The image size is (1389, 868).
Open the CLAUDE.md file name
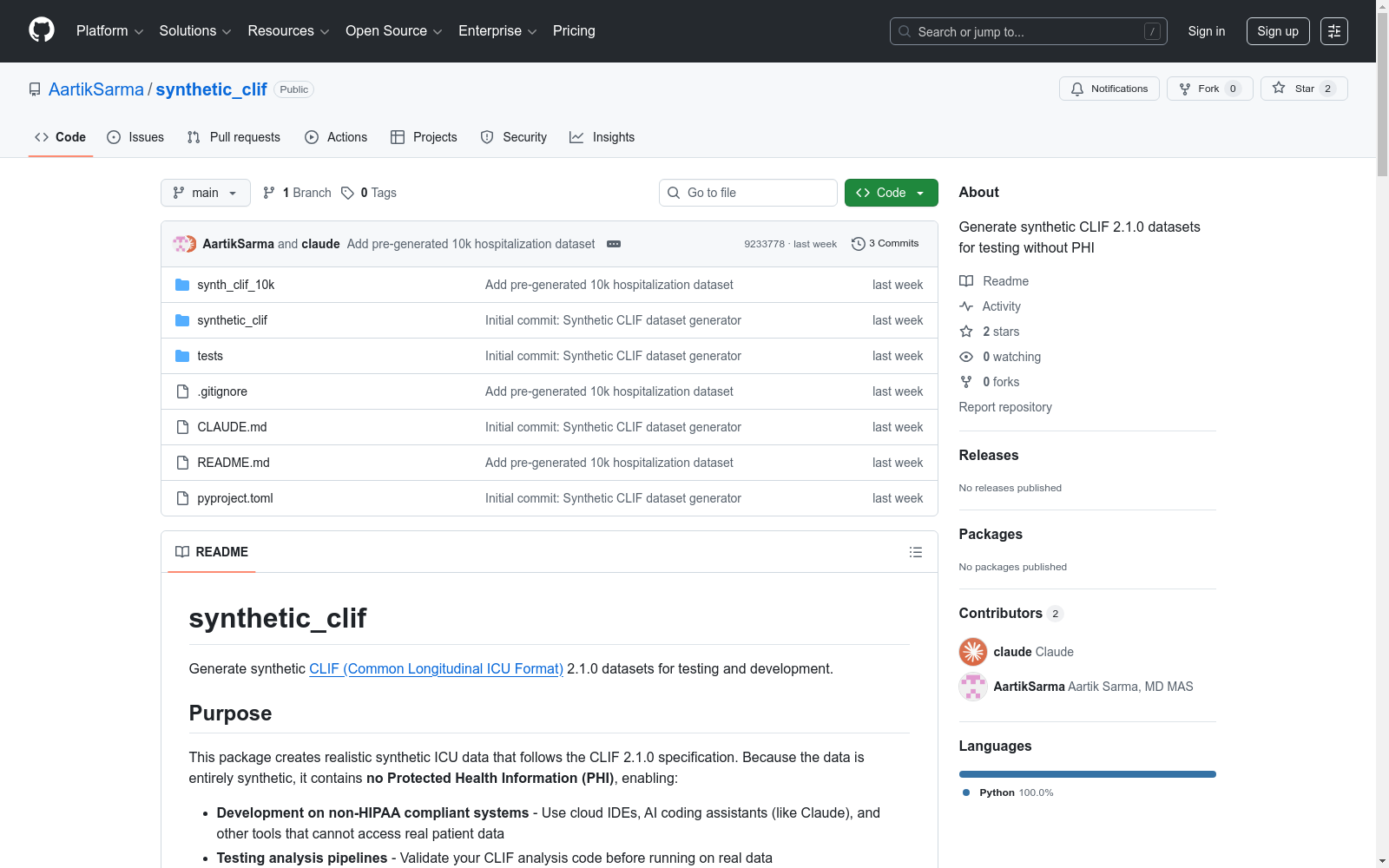pyautogui.click(x=232, y=427)
